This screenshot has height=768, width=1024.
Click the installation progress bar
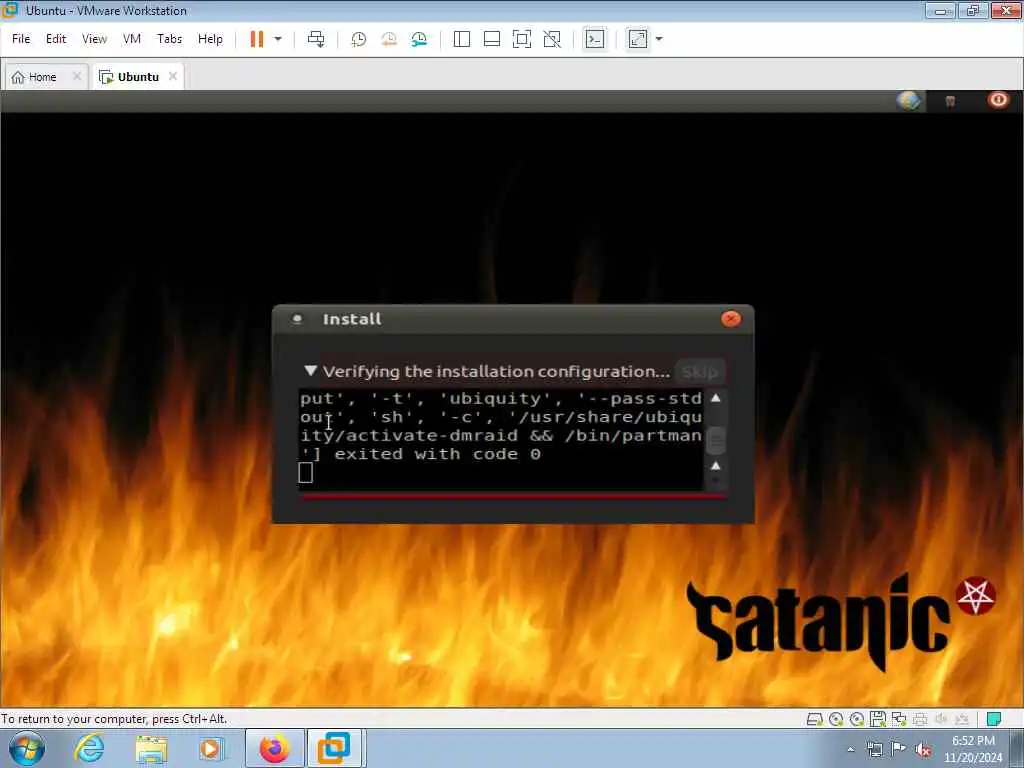pyautogui.click(x=513, y=498)
